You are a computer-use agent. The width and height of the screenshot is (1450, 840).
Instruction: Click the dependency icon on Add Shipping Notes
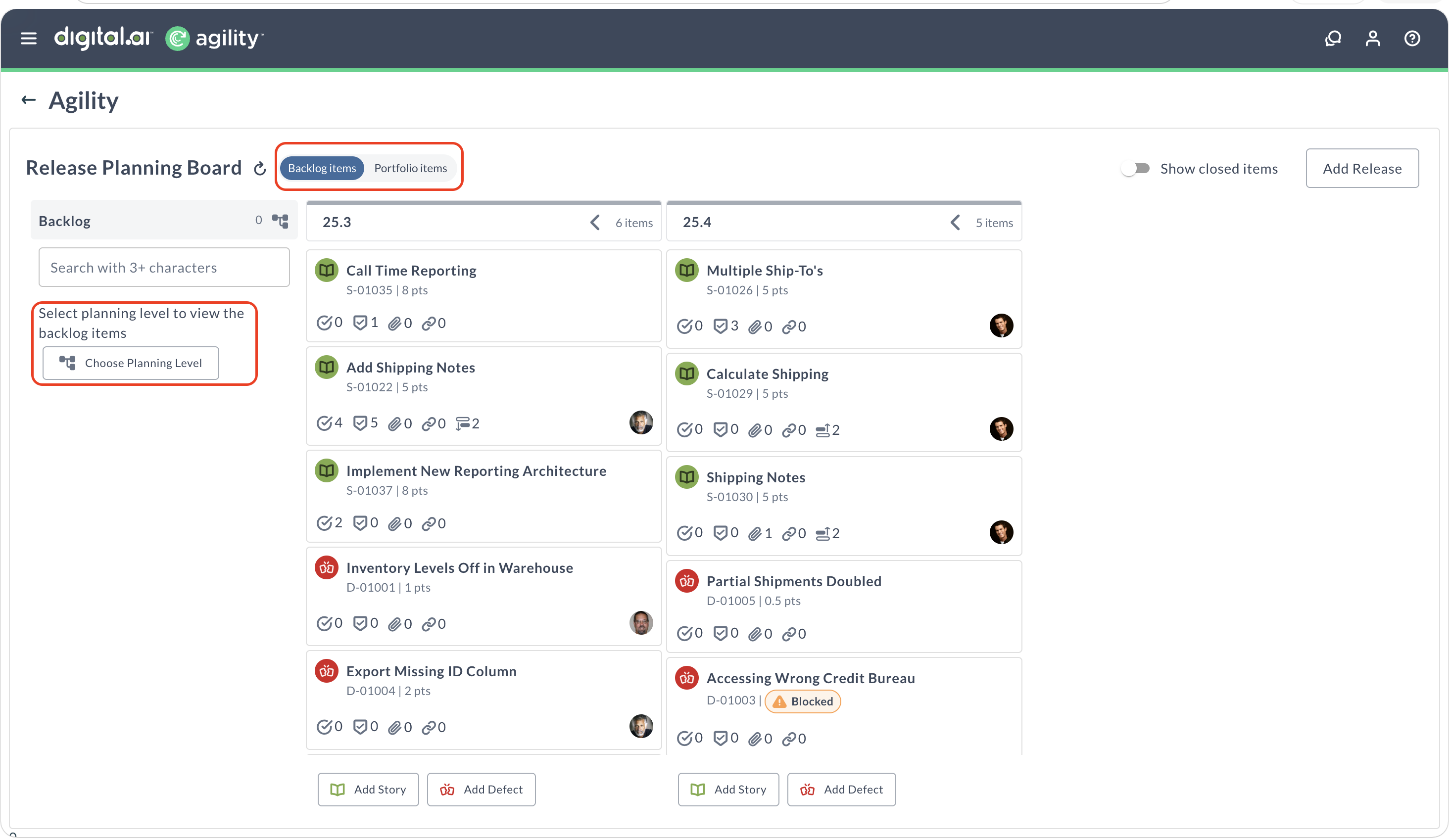coord(463,423)
